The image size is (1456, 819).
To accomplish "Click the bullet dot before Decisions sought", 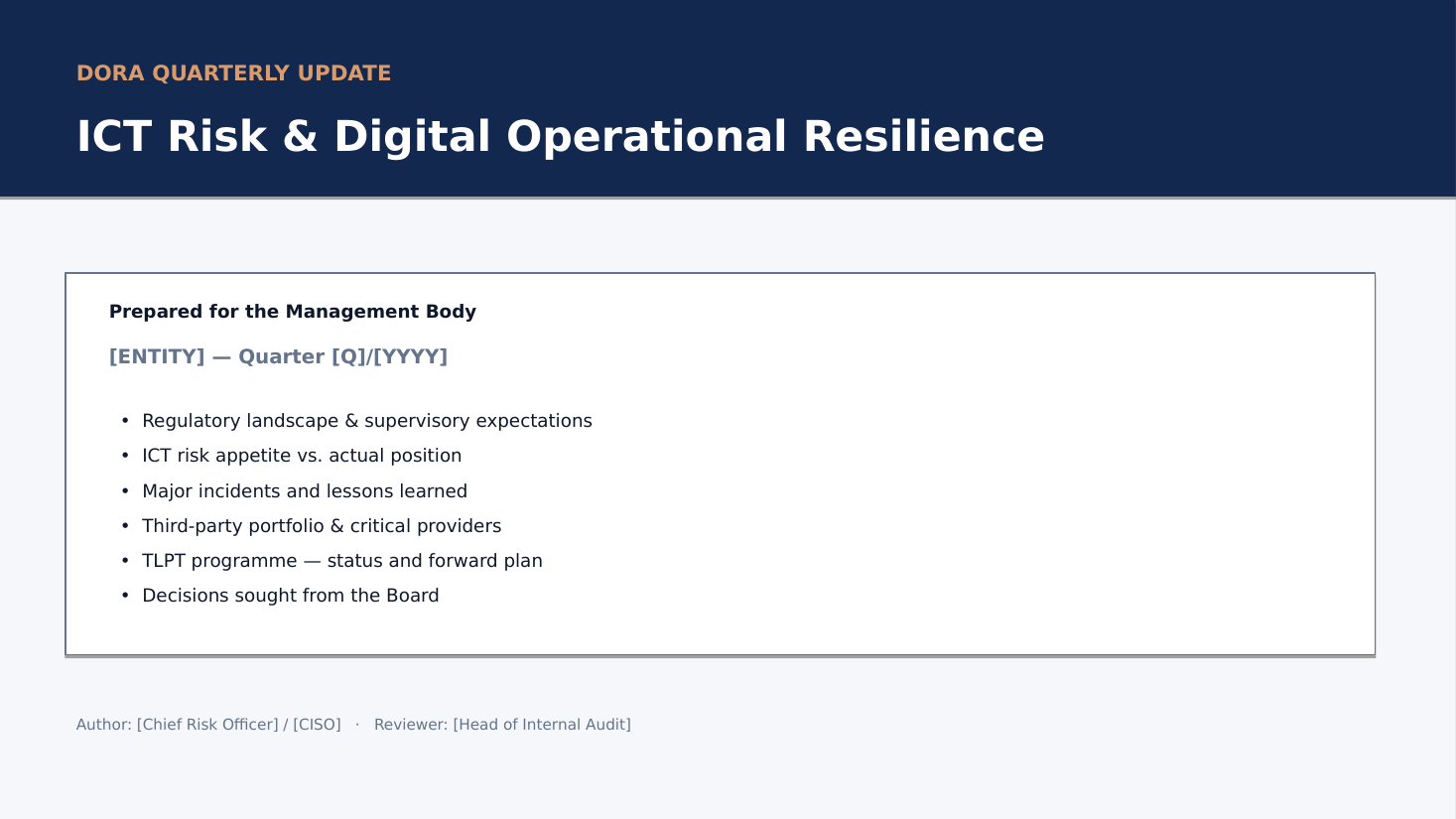I will tap(125, 596).
